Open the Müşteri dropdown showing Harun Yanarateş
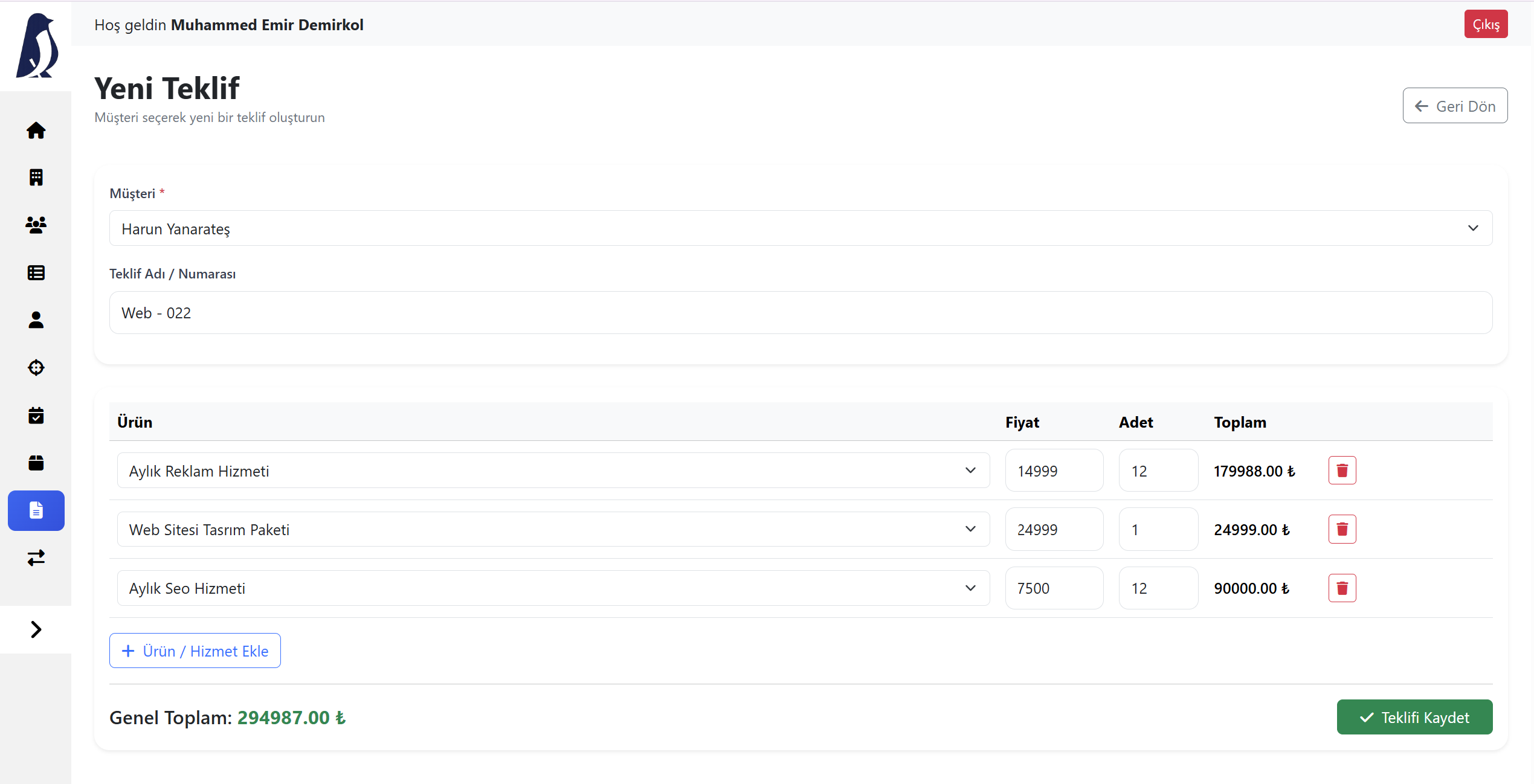This screenshot has width=1534, height=784. [801, 228]
